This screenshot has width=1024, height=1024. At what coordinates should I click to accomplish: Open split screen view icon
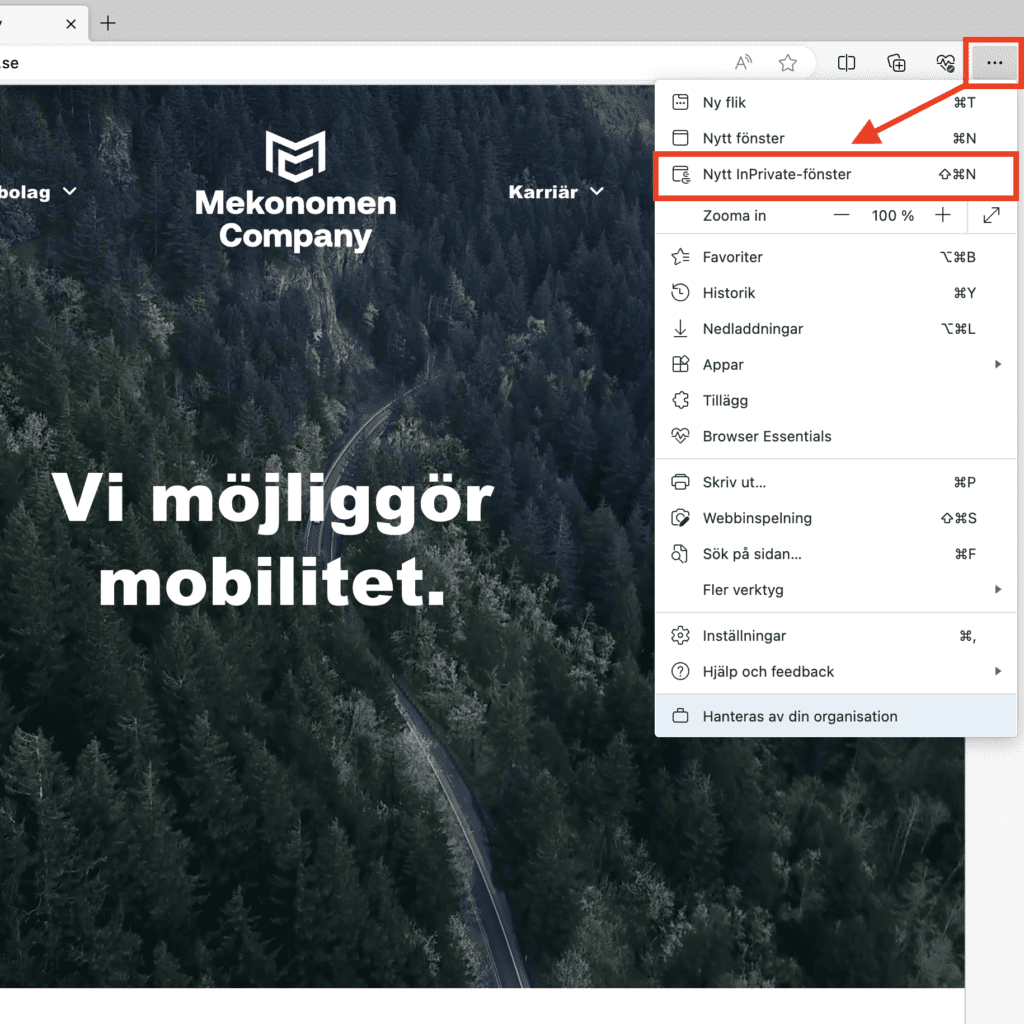coord(846,63)
